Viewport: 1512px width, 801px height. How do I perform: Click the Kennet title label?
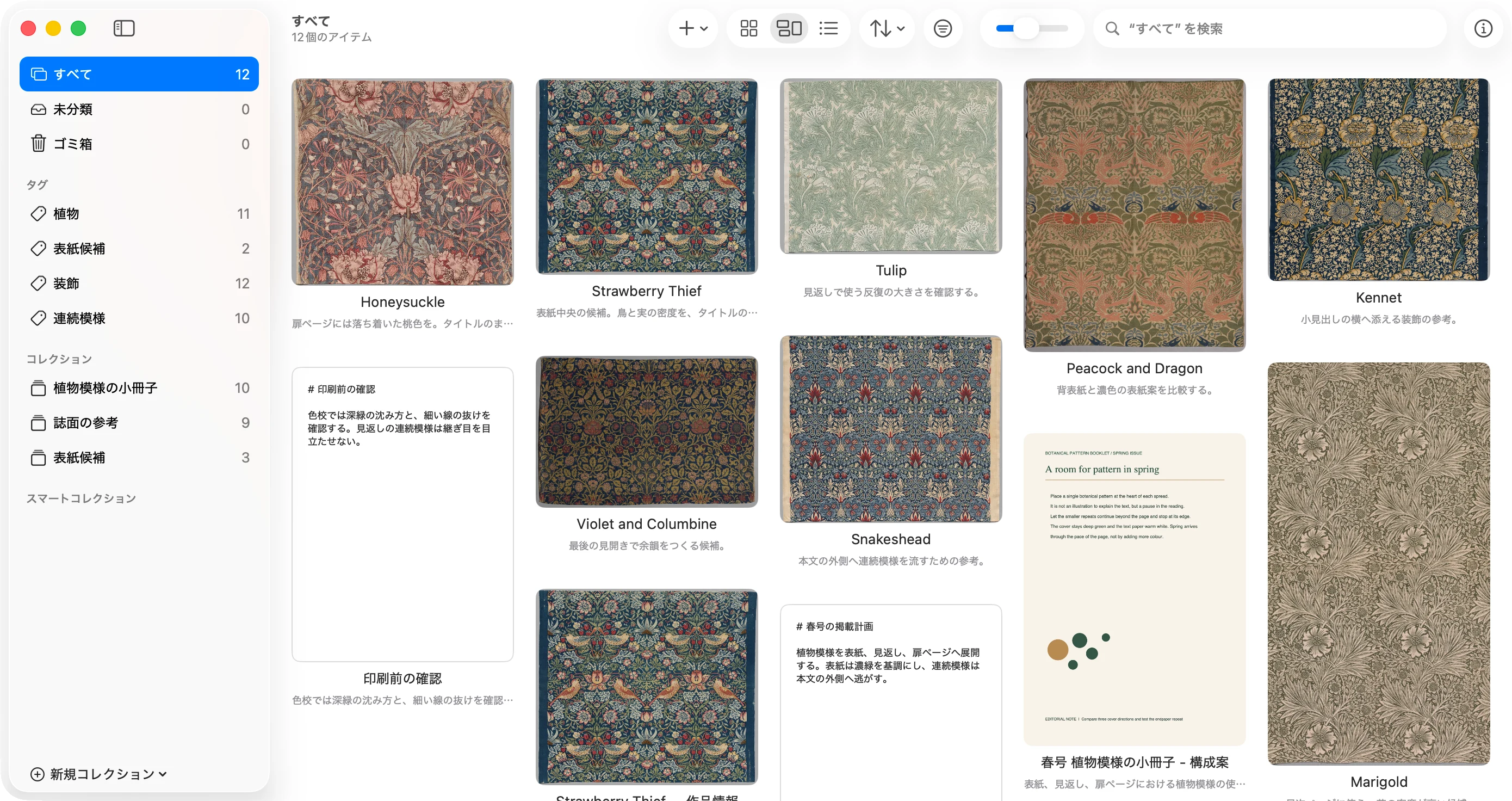(x=1378, y=298)
